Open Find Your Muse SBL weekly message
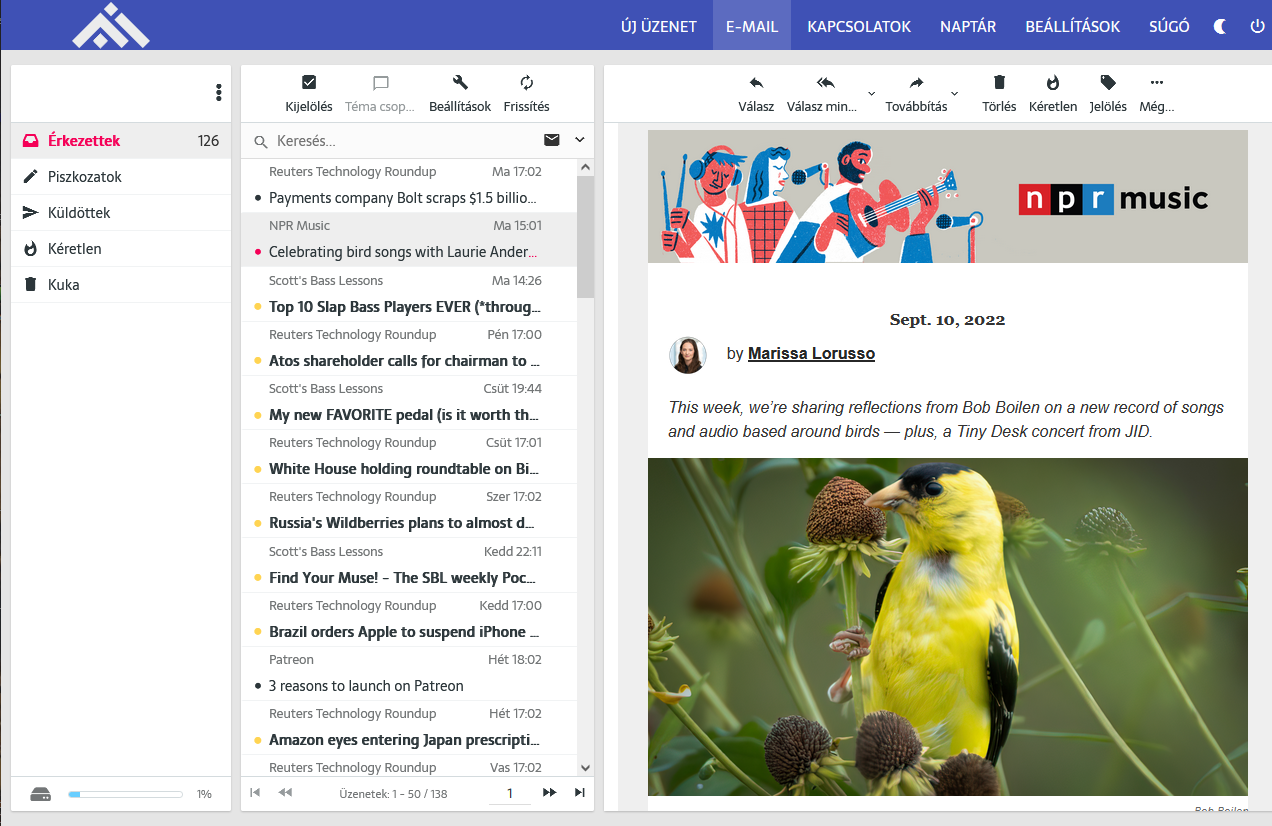 [409, 565]
